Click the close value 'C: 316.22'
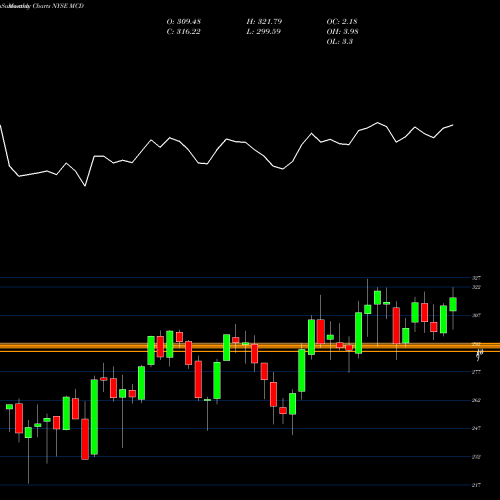The image size is (500, 500). [x=184, y=32]
